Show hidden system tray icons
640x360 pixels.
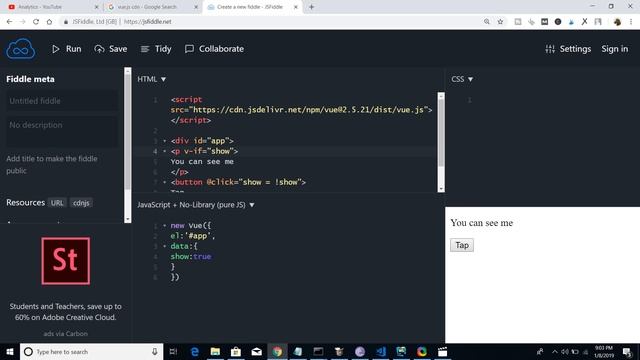coord(554,351)
